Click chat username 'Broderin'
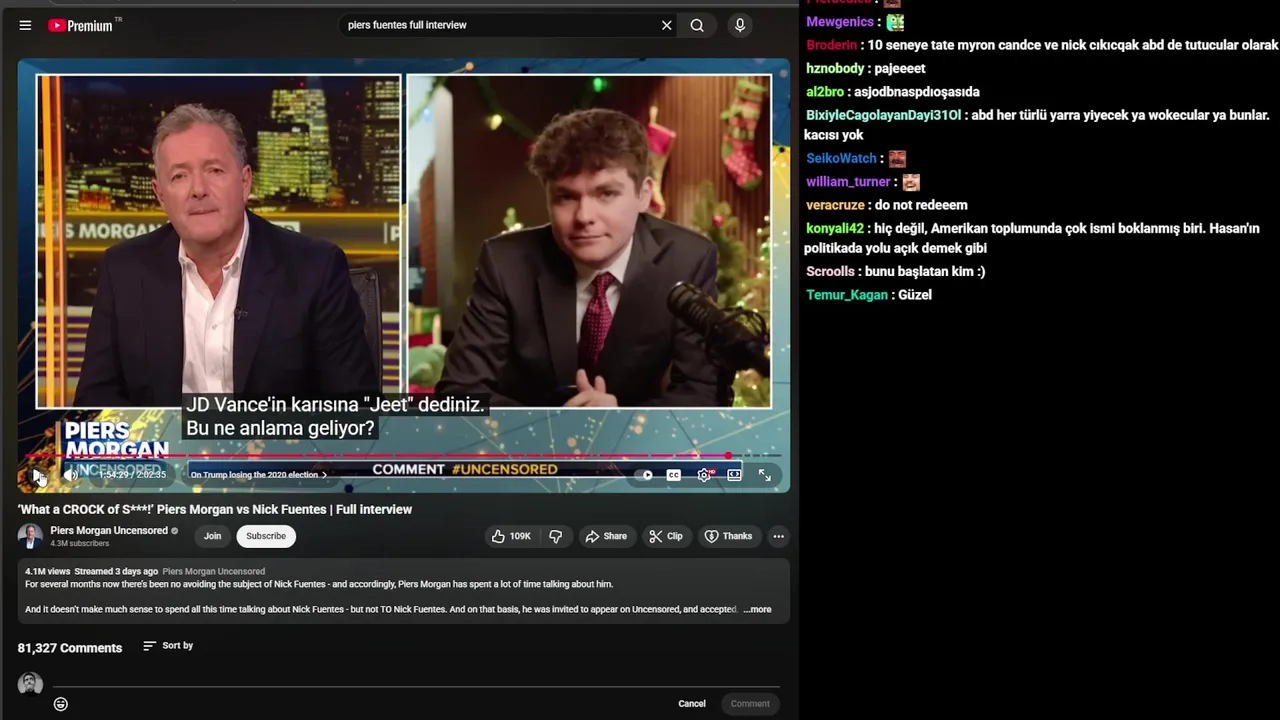Image resolution: width=1280 pixels, height=720 pixels. (832, 45)
